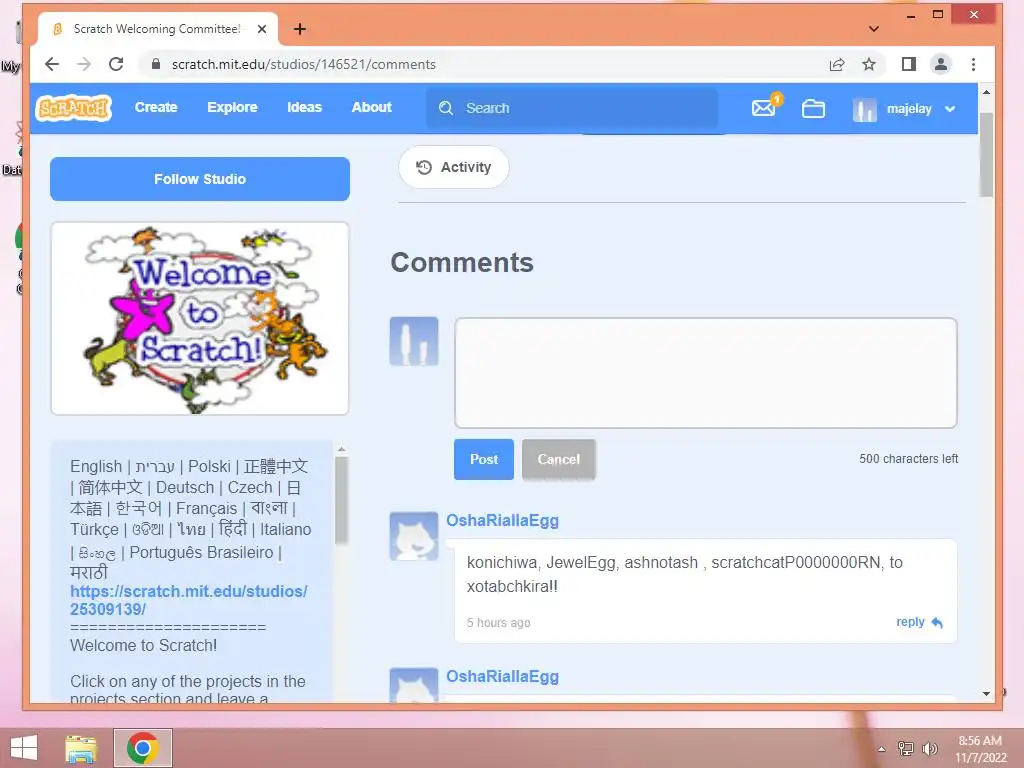Click the Search input field
Image resolution: width=1024 pixels, height=768 pixels.
click(572, 108)
